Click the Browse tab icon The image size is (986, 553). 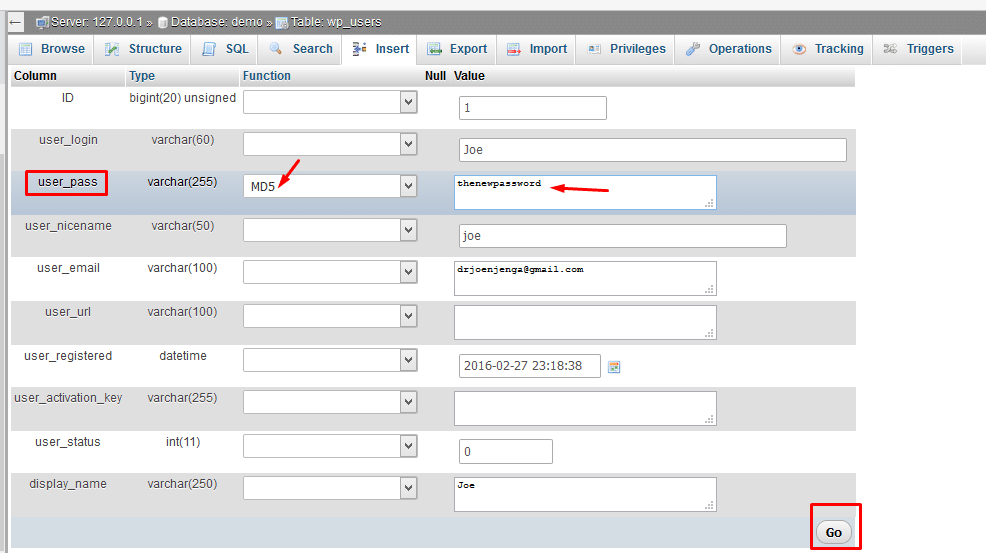(x=26, y=49)
